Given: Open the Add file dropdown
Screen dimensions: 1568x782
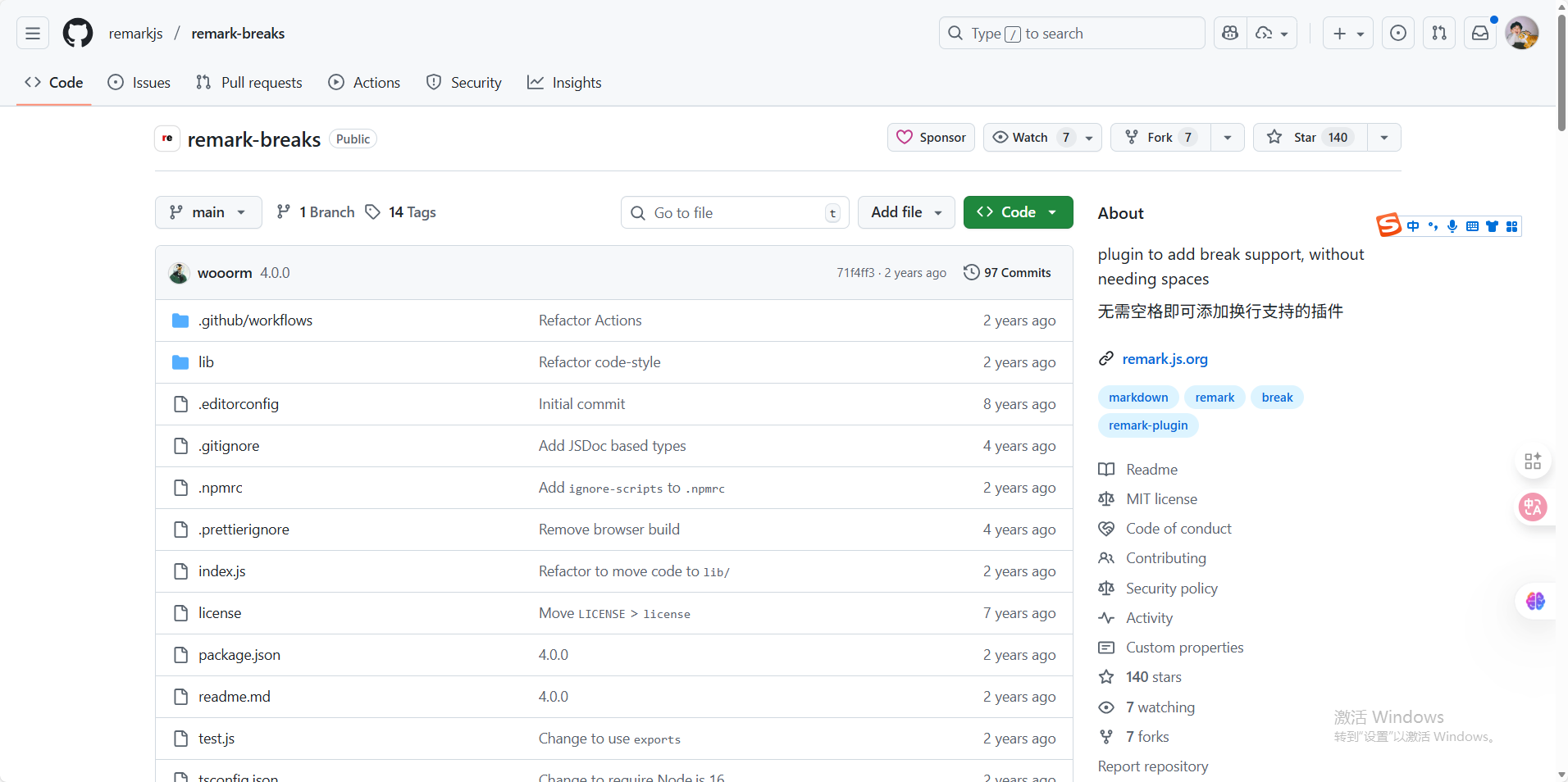Looking at the screenshot, I should pos(906,212).
